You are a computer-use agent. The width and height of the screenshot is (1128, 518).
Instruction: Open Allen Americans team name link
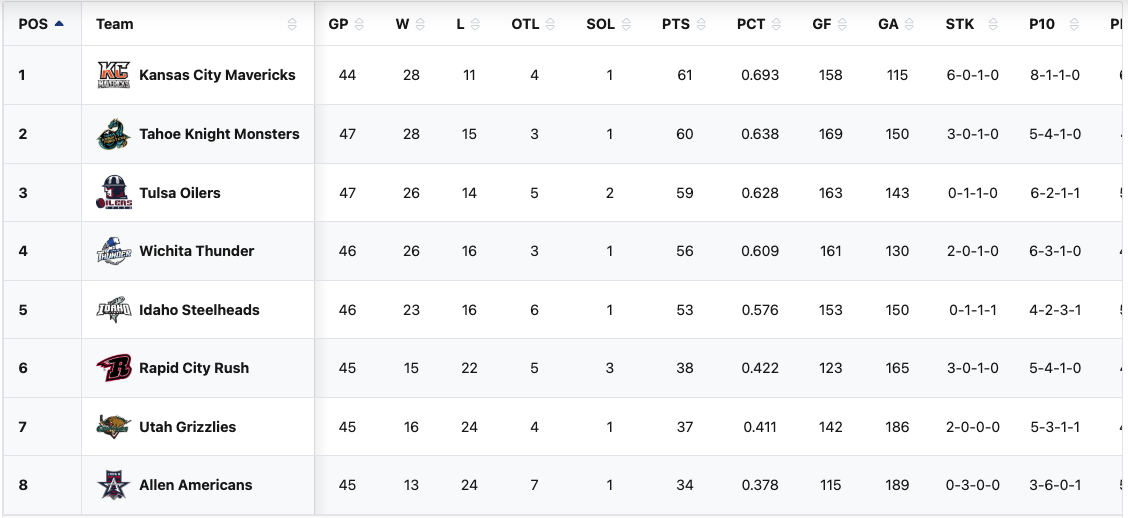click(x=195, y=485)
